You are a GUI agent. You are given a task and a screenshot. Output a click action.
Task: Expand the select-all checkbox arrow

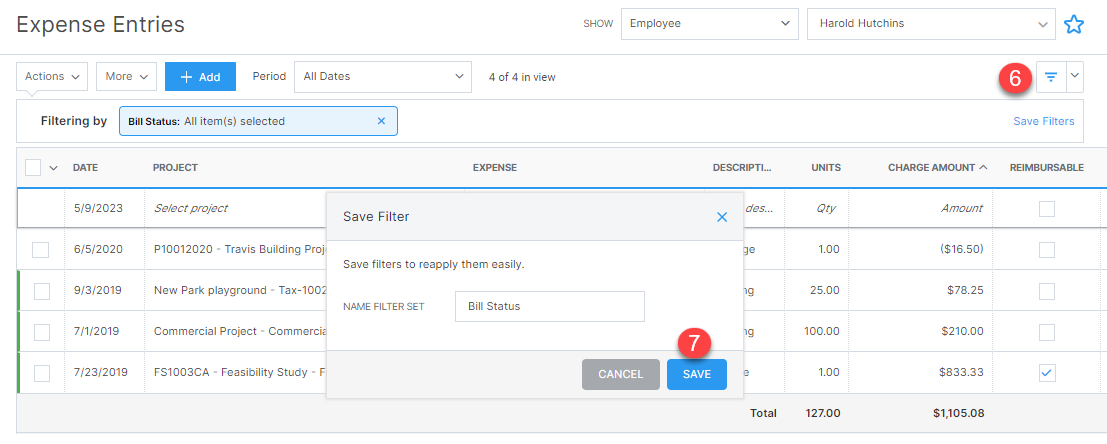pyautogui.click(x=54, y=168)
